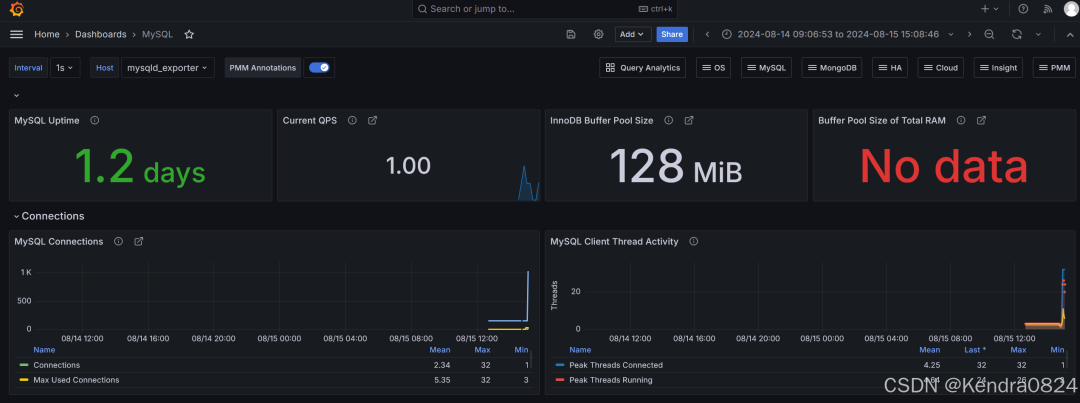This screenshot has width=1080, height=403.
Task: Toggle the Max Used Connections series label
Action: pos(76,380)
